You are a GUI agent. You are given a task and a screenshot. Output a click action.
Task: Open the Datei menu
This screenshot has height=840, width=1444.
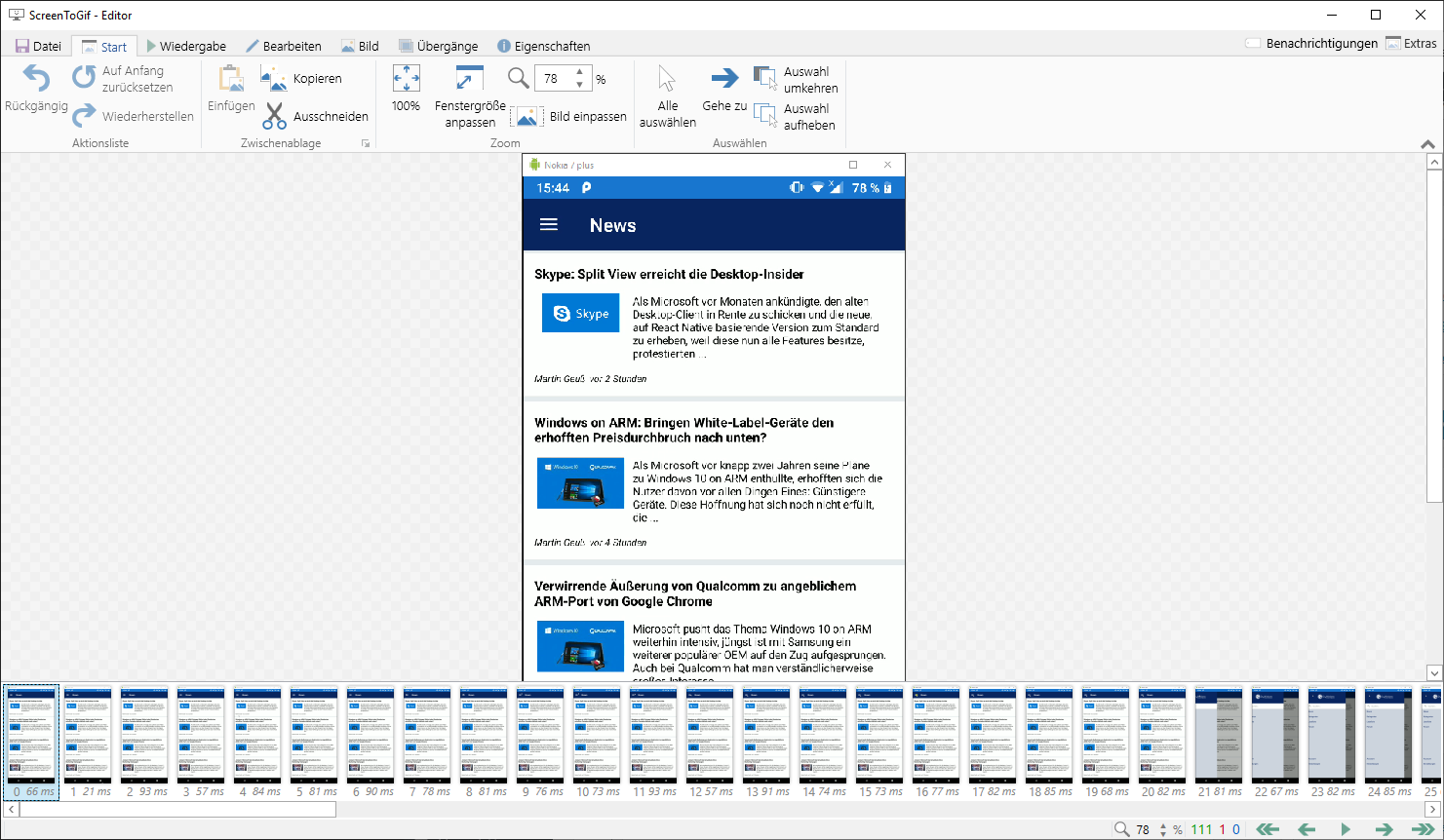tap(38, 46)
